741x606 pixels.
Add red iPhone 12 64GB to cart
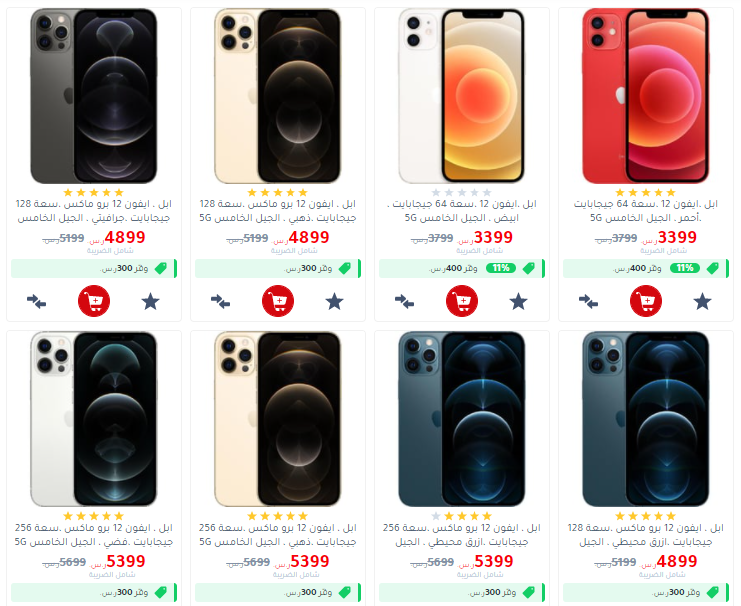click(646, 301)
